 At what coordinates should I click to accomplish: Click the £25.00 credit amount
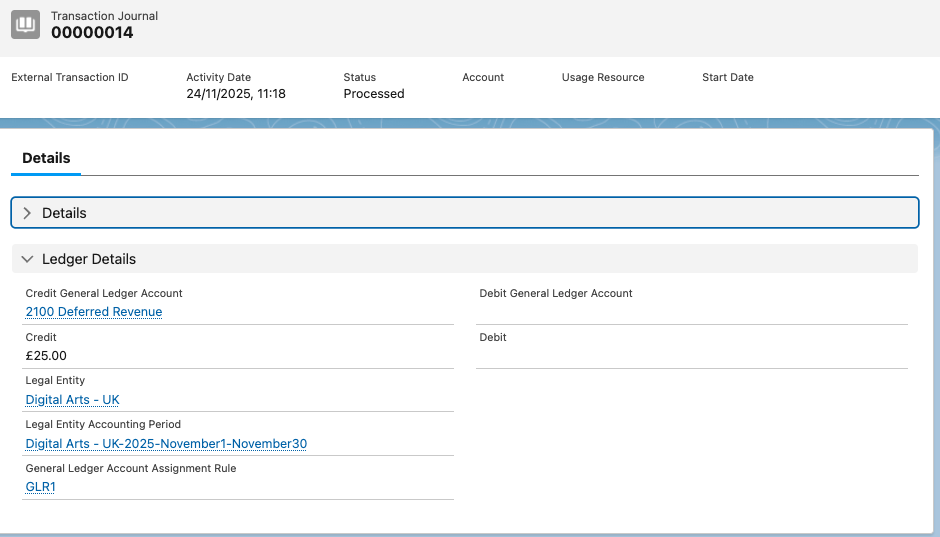click(46, 356)
